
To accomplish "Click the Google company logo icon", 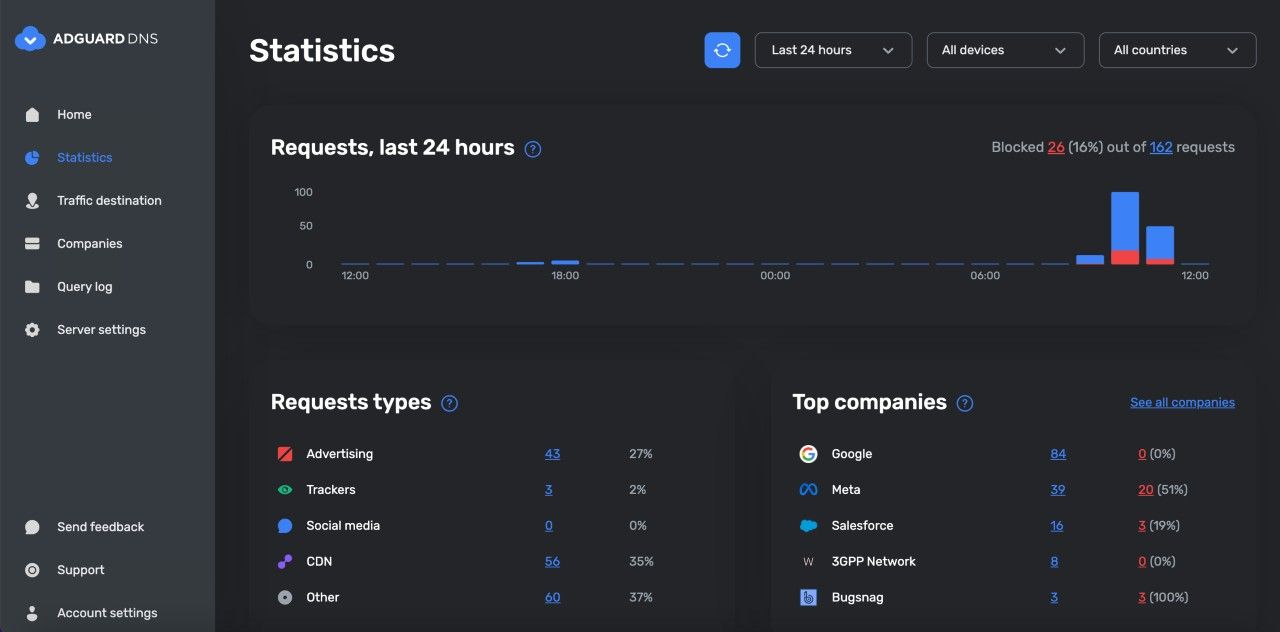I will [x=808, y=454].
